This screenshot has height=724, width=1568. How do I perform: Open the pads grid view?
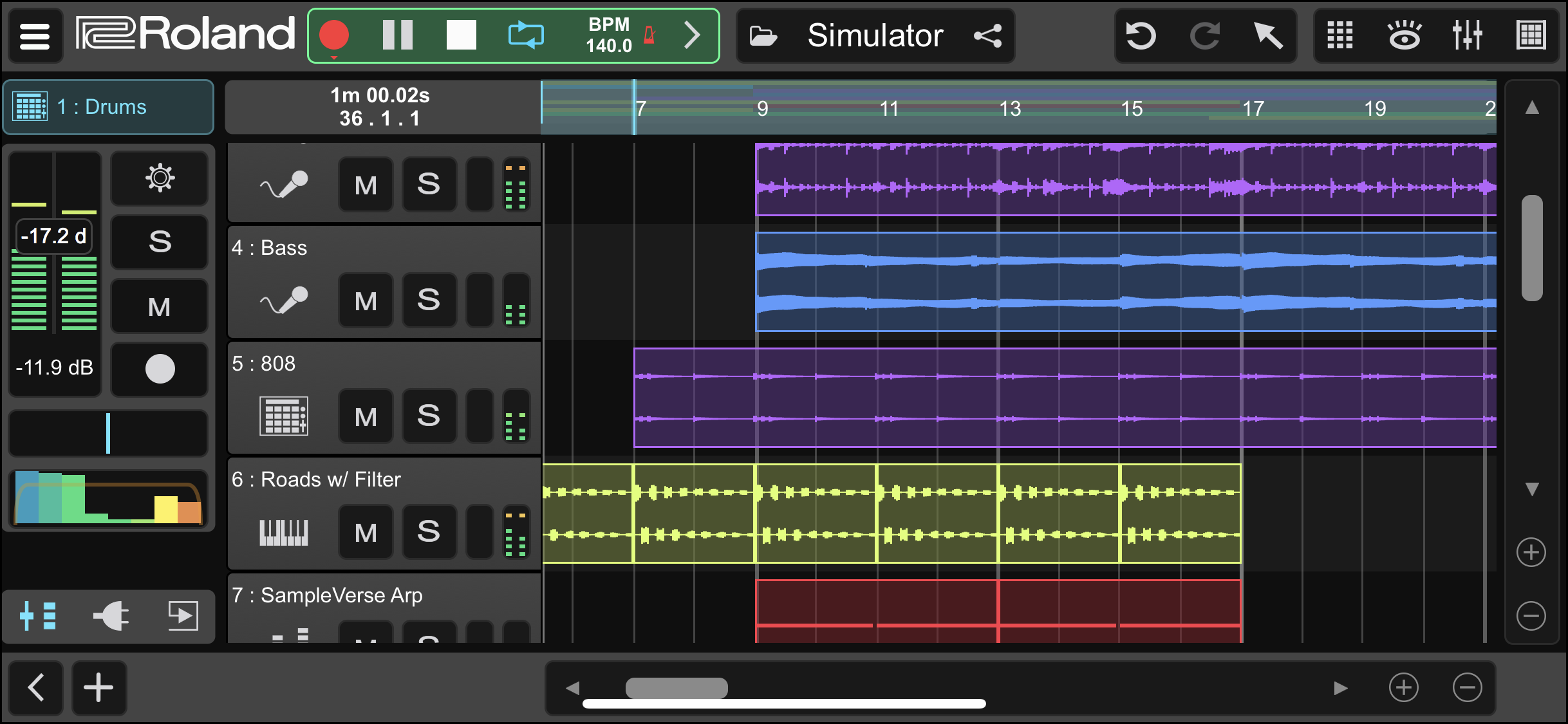tap(1340, 35)
